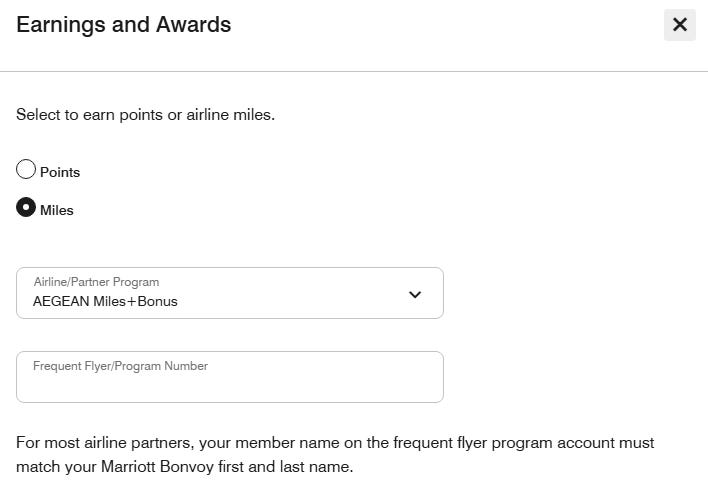This screenshot has width=708, height=487.
Task: Open the Airline/Partner Program dropdown
Action: point(230,293)
